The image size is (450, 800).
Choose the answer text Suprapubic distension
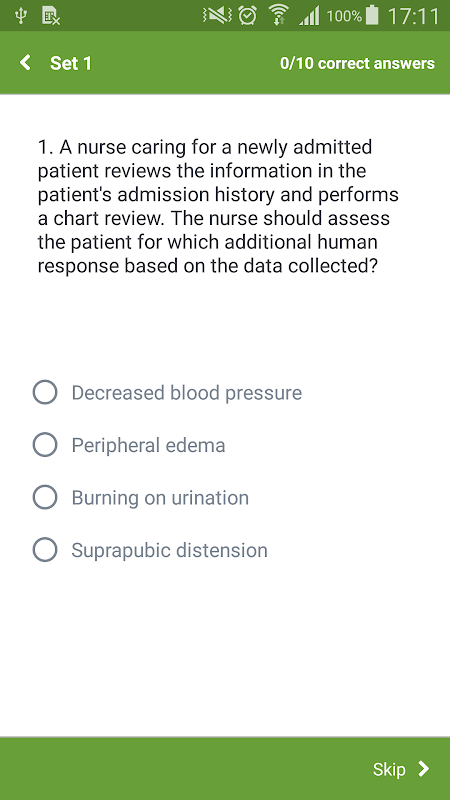tap(169, 551)
